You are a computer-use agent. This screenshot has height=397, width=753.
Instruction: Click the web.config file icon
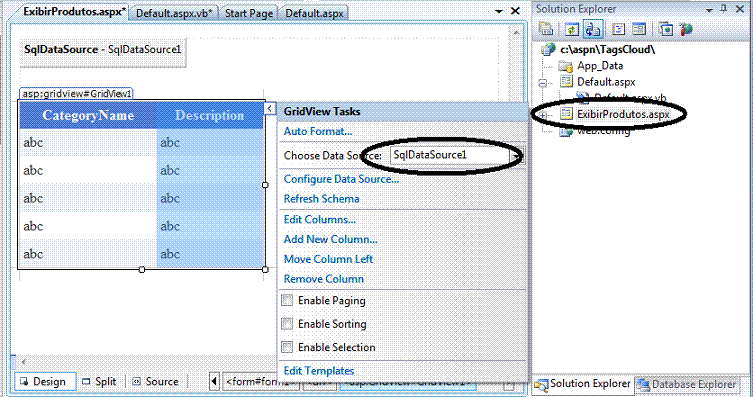pos(567,131)
